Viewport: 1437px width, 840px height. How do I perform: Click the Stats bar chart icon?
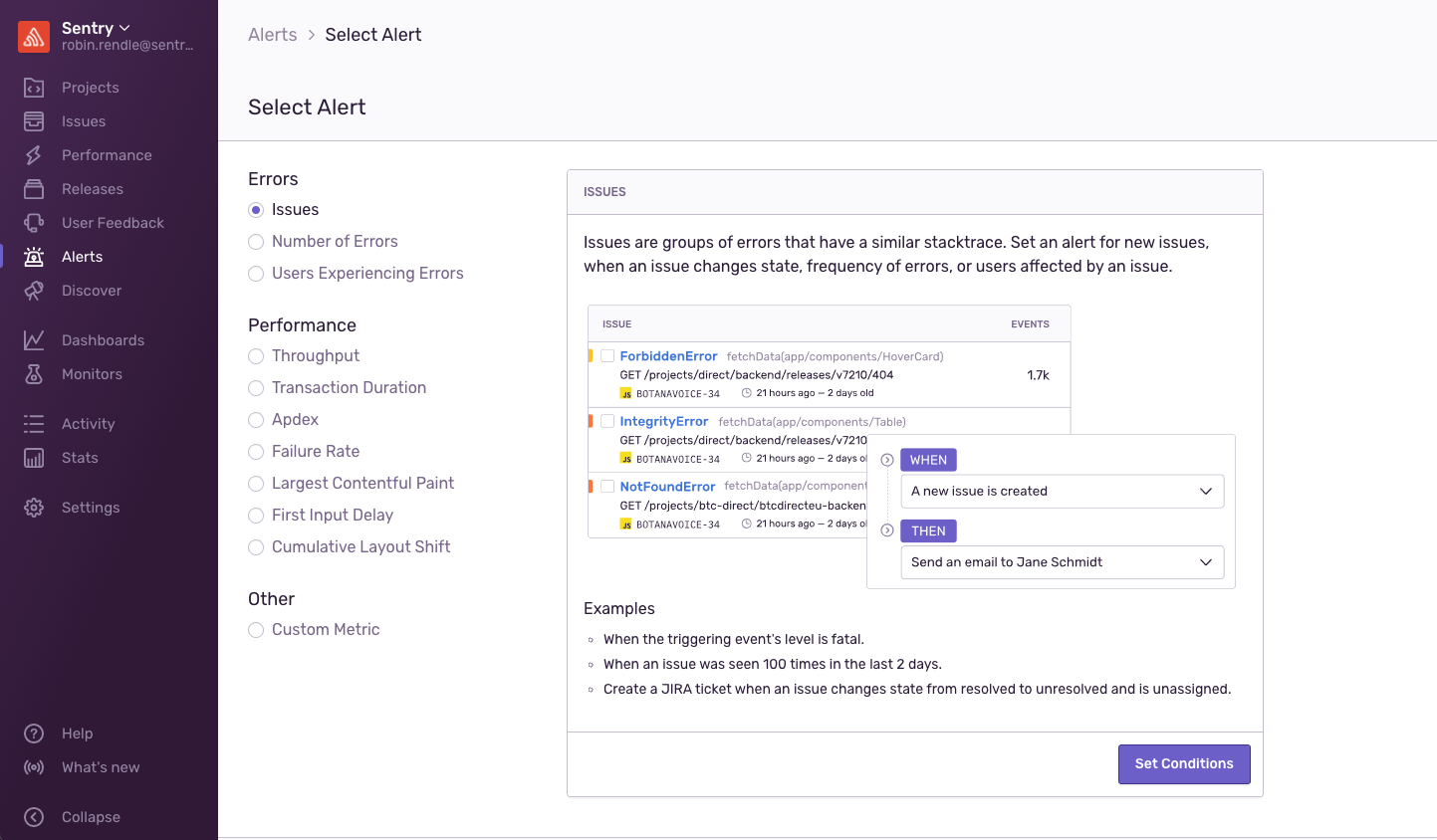click(x=34, y=458)
